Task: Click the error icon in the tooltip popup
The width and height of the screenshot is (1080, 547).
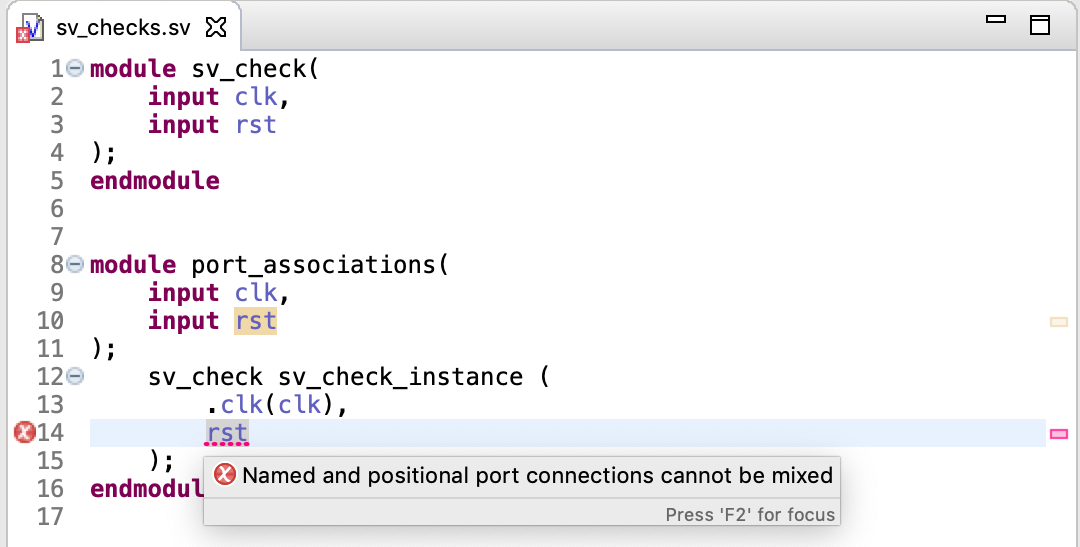Action: point(225,475)
